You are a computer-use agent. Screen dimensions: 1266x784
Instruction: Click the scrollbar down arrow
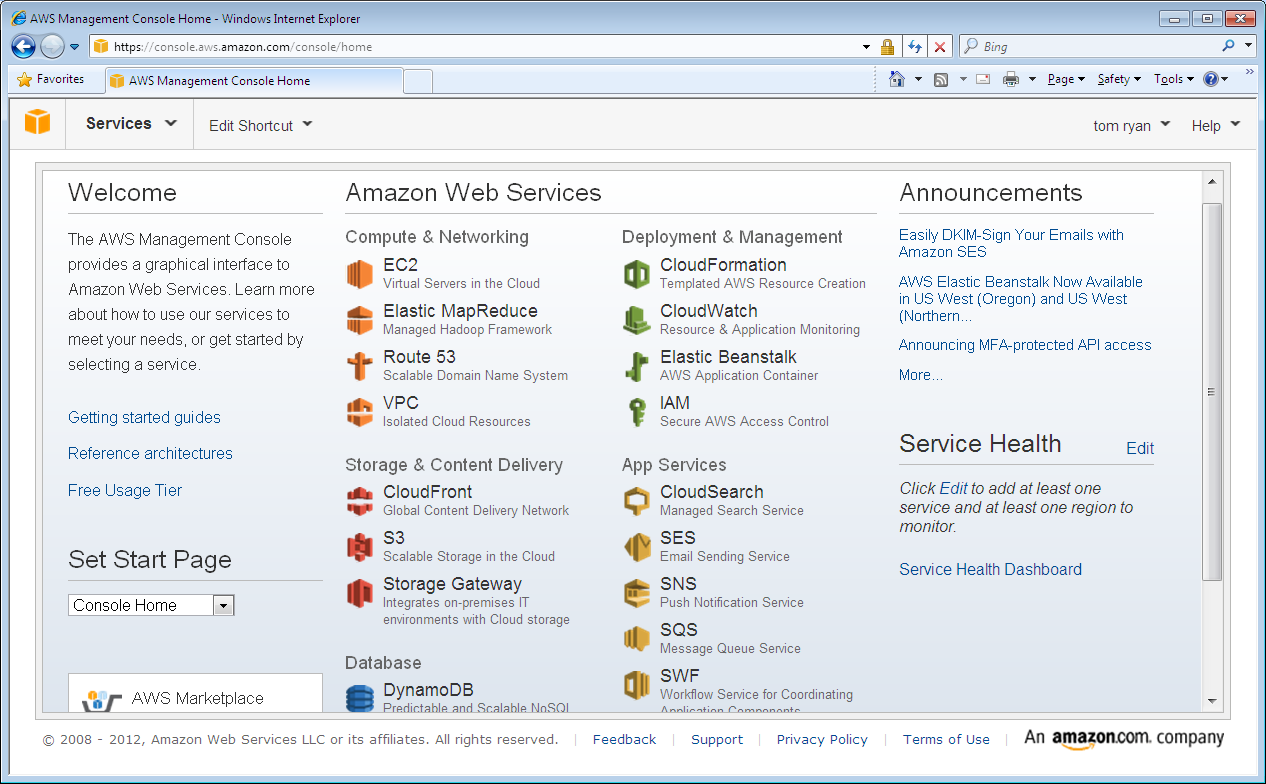pos(1211,701)
